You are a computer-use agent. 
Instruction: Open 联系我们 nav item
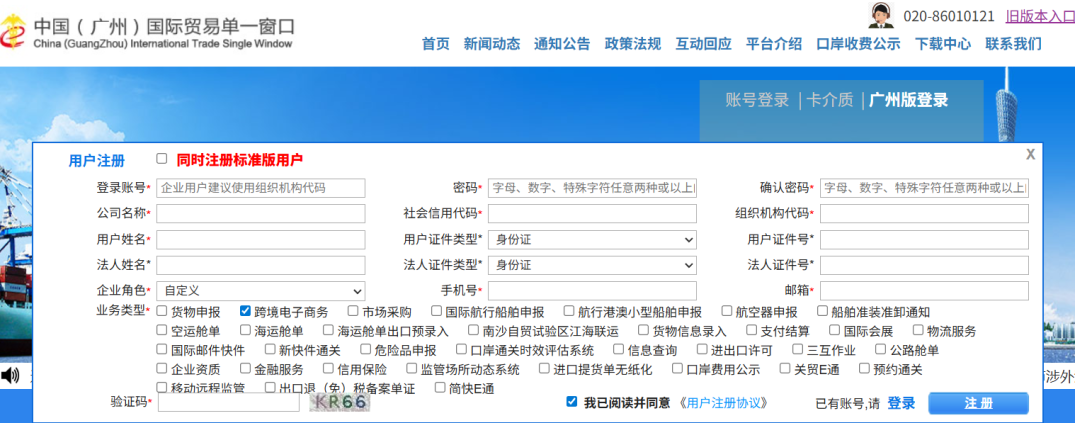click(x=1013, y=44)
